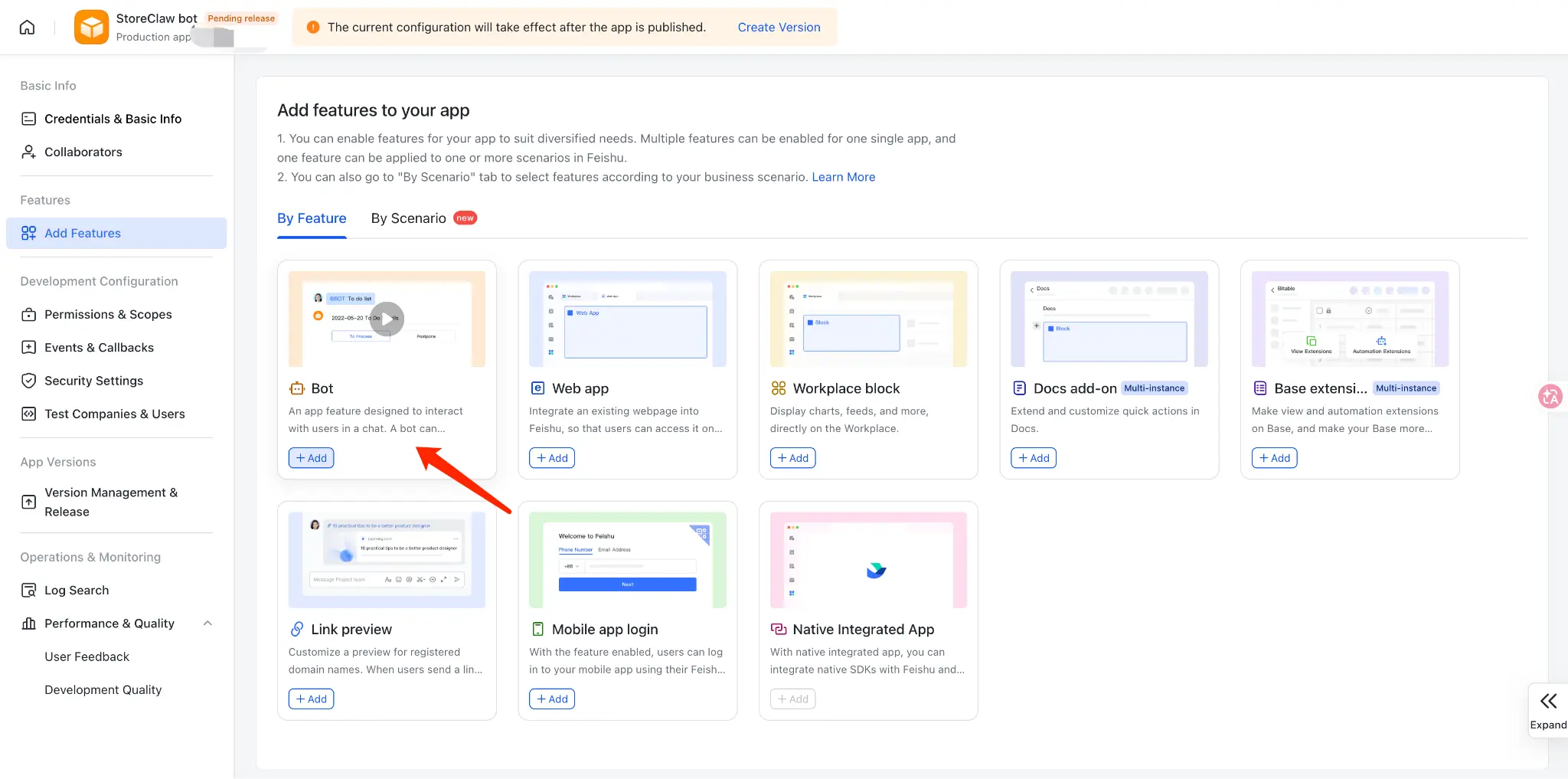Open the Docs add-on preview thumbnail

point(1109,319)
